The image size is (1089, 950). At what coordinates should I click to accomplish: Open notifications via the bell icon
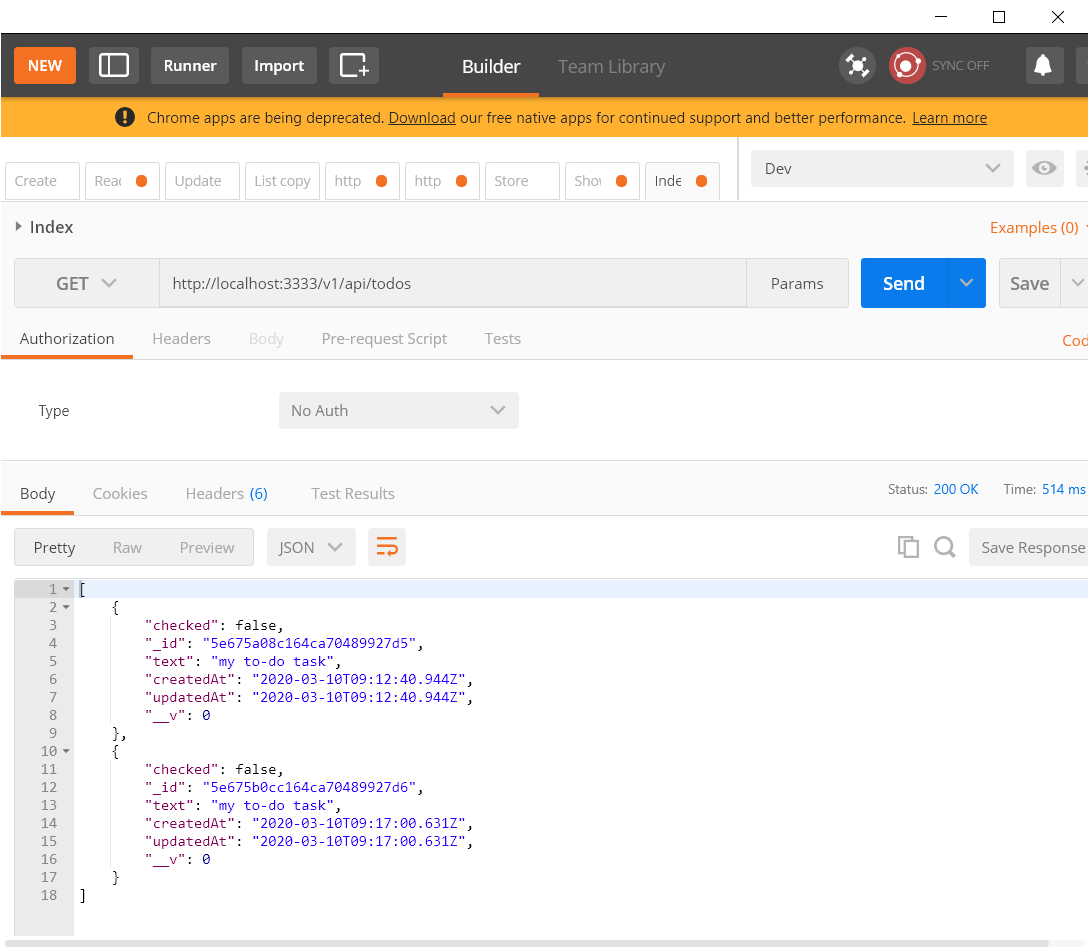click(1044, 65)
